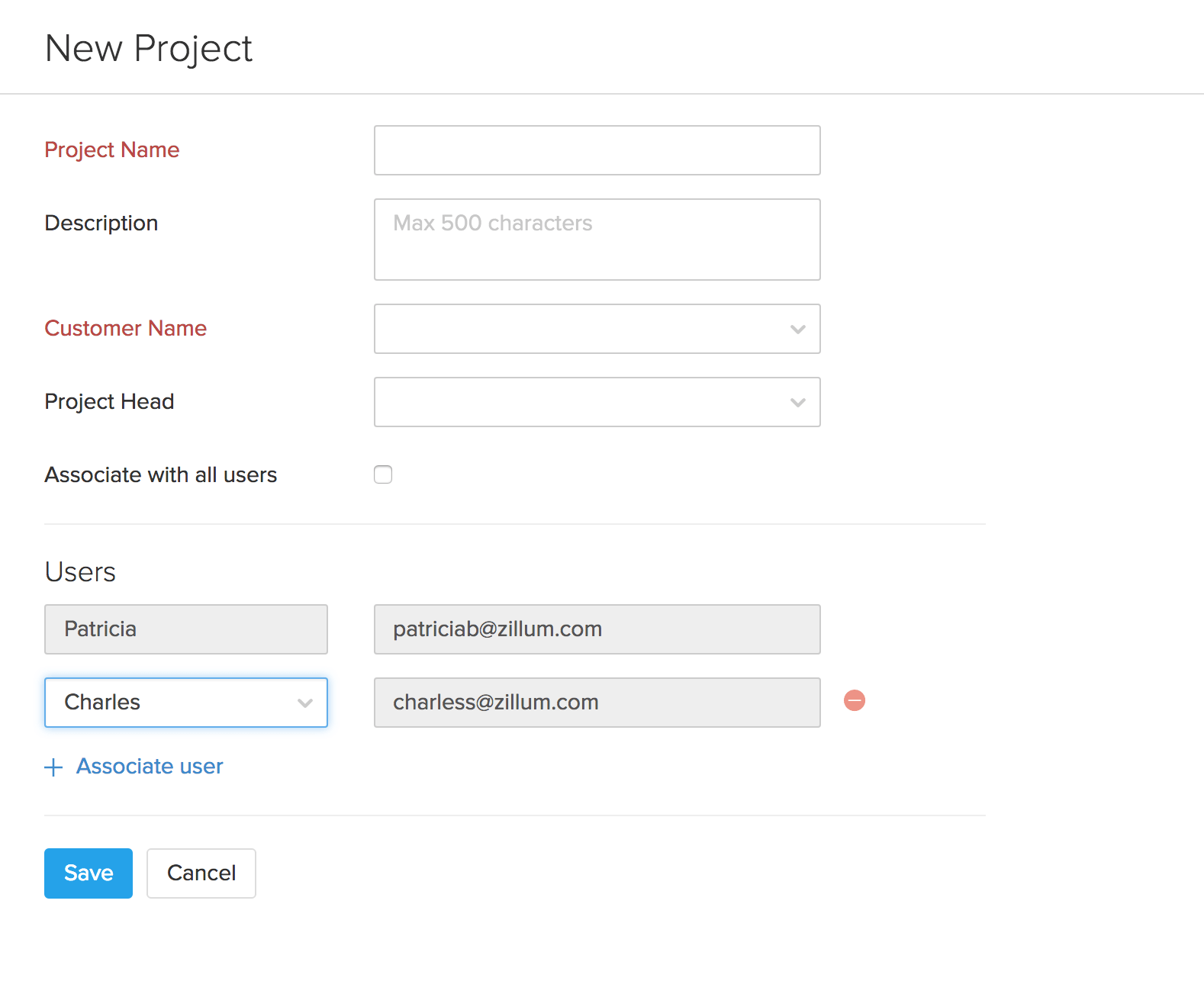This screenshot has height=981, width=1204.
Task: Click into the Description text area
Action: [x=597, y=240]
